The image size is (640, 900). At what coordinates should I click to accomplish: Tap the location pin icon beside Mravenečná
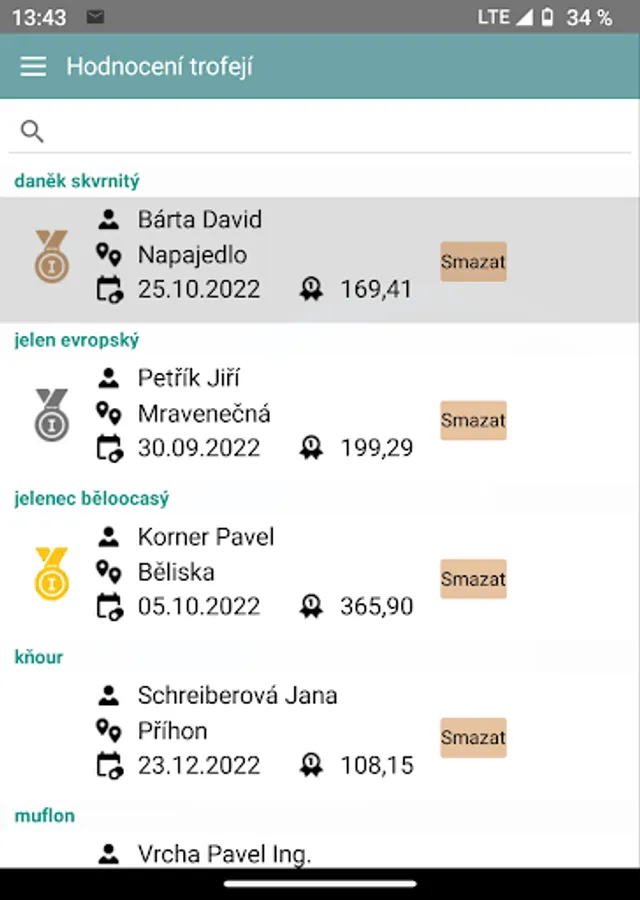coord(108,413)
